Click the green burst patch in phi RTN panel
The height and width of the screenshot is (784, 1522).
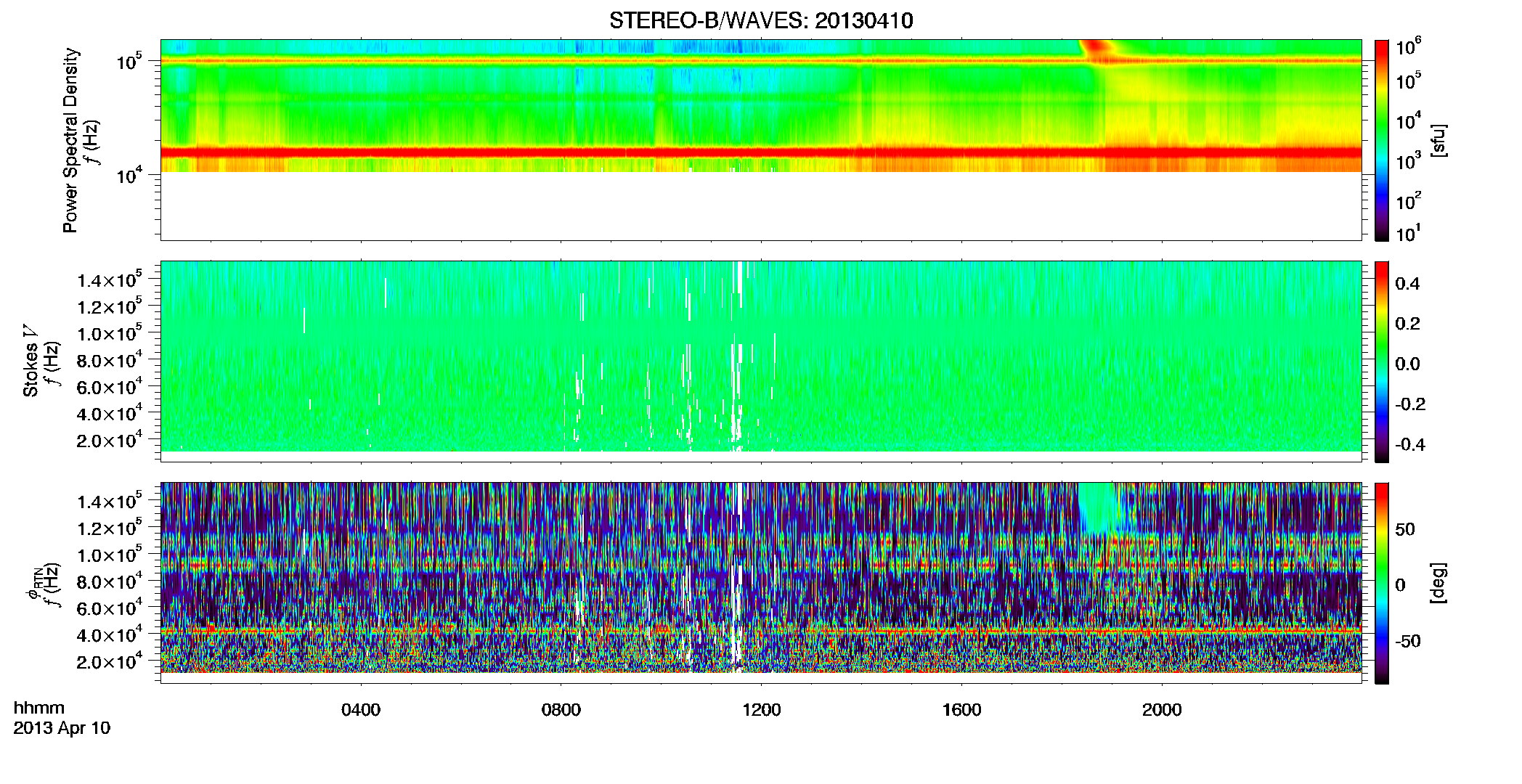point(1099,507)
